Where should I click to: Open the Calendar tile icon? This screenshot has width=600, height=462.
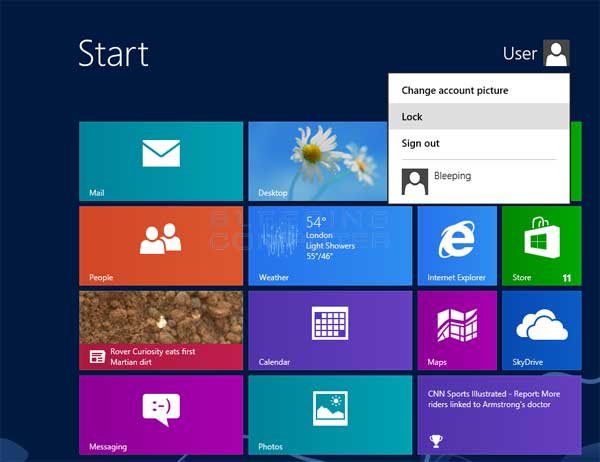click(x=330, y=323)
